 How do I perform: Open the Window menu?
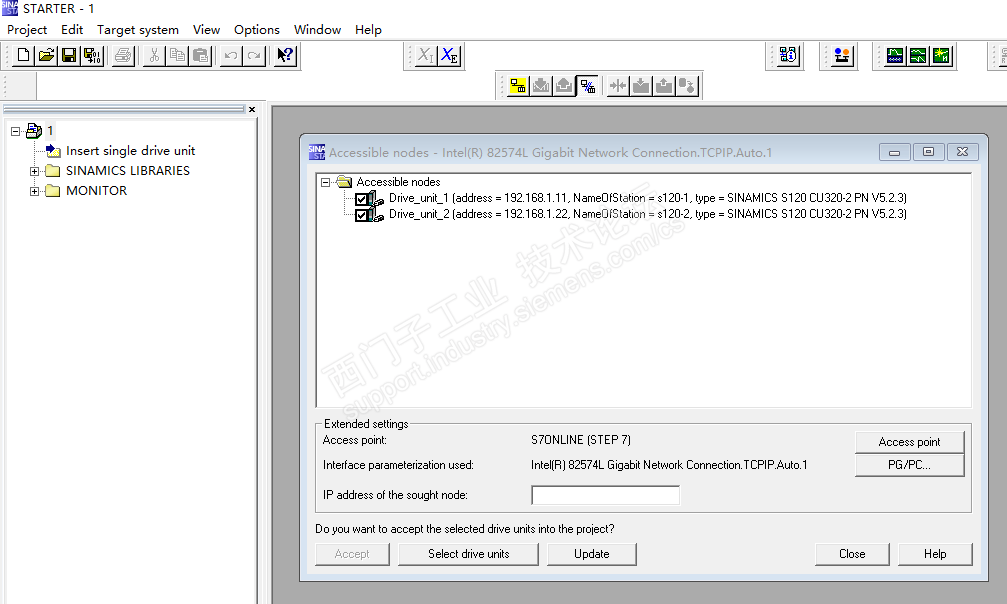tap(317, 30)
